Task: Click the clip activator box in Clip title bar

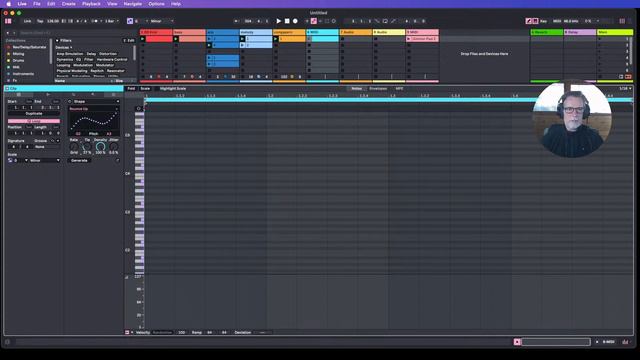Action: [7, 88]
